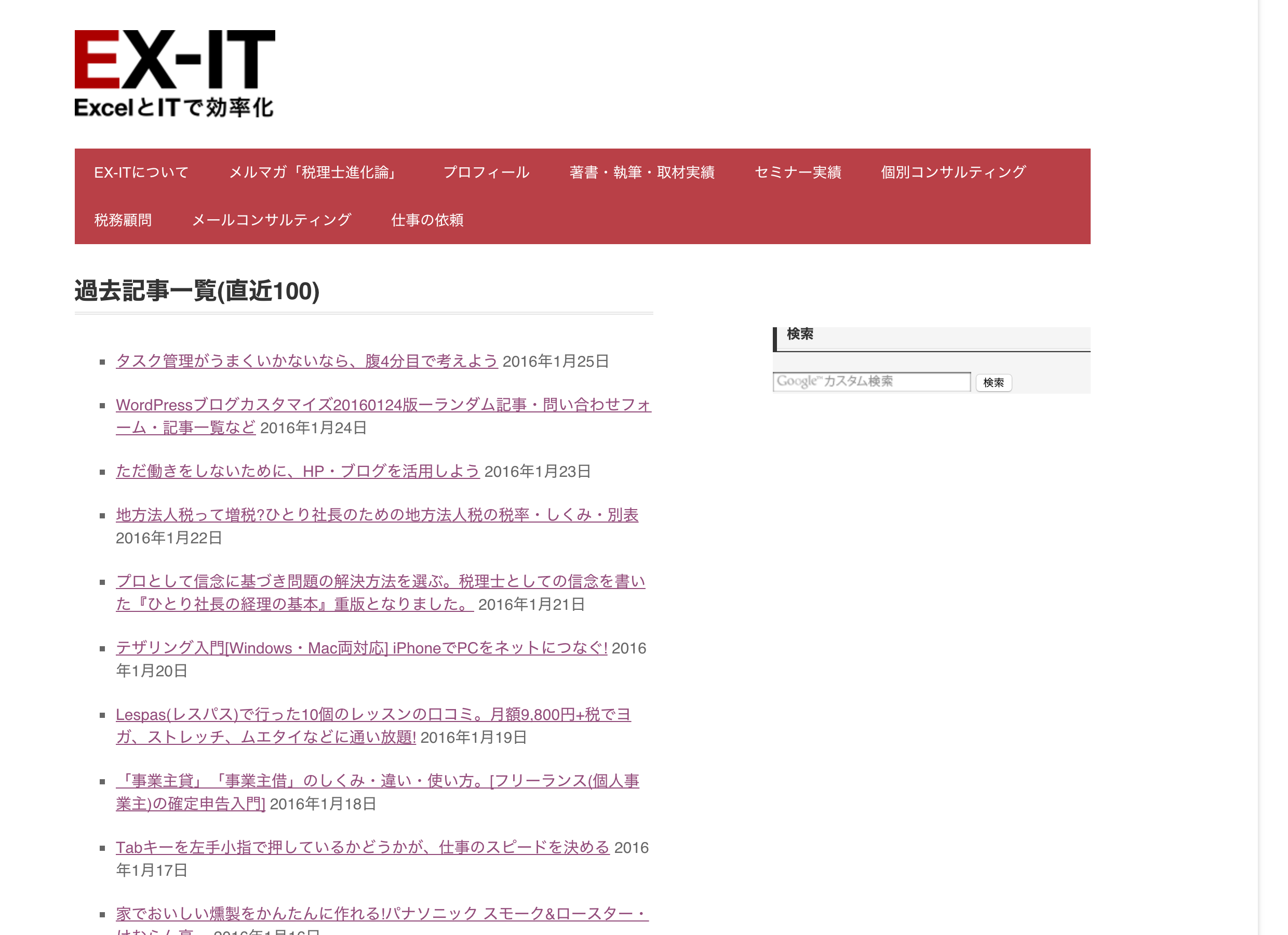The height and width of the screenshot is (935, 1288).
Task: Open the 税務顧問 menu item
Action: click(123, 220)
